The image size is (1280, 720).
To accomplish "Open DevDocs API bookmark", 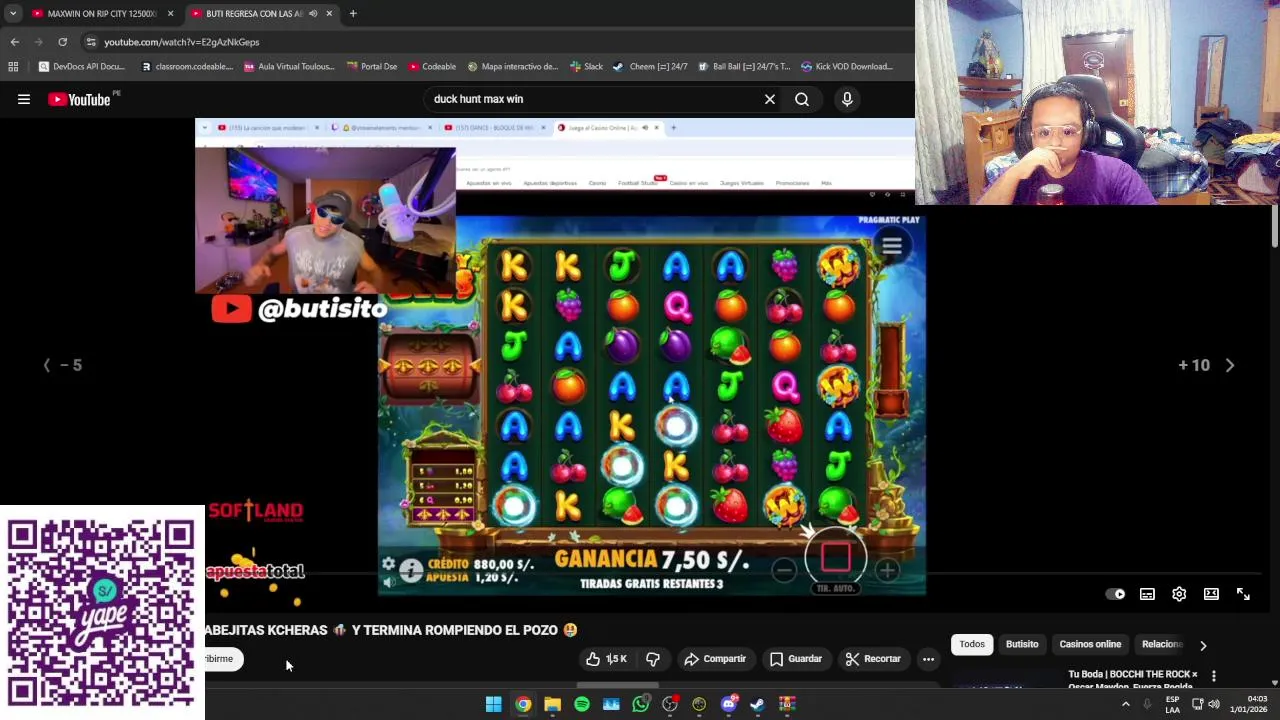I will point(81,67).
